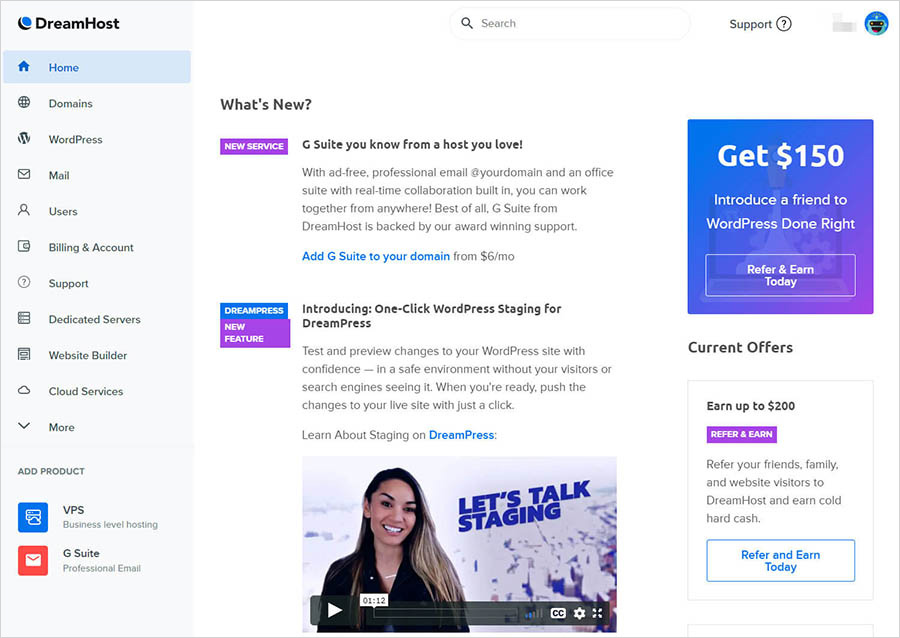Play the Let's Talk Staging video

335,611
